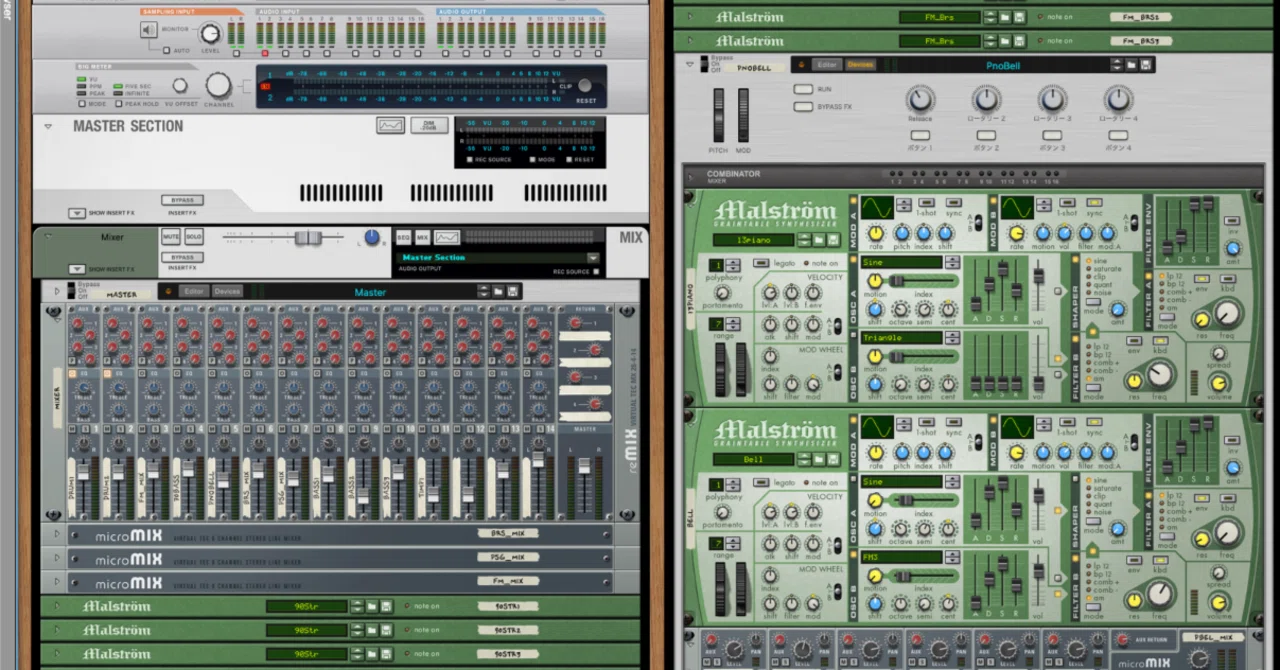This screenshot has height=670, width=1280.
Task: Enable the Auto checkbox under Monitor
Action: pyautogui.click(x=167, y=50)
